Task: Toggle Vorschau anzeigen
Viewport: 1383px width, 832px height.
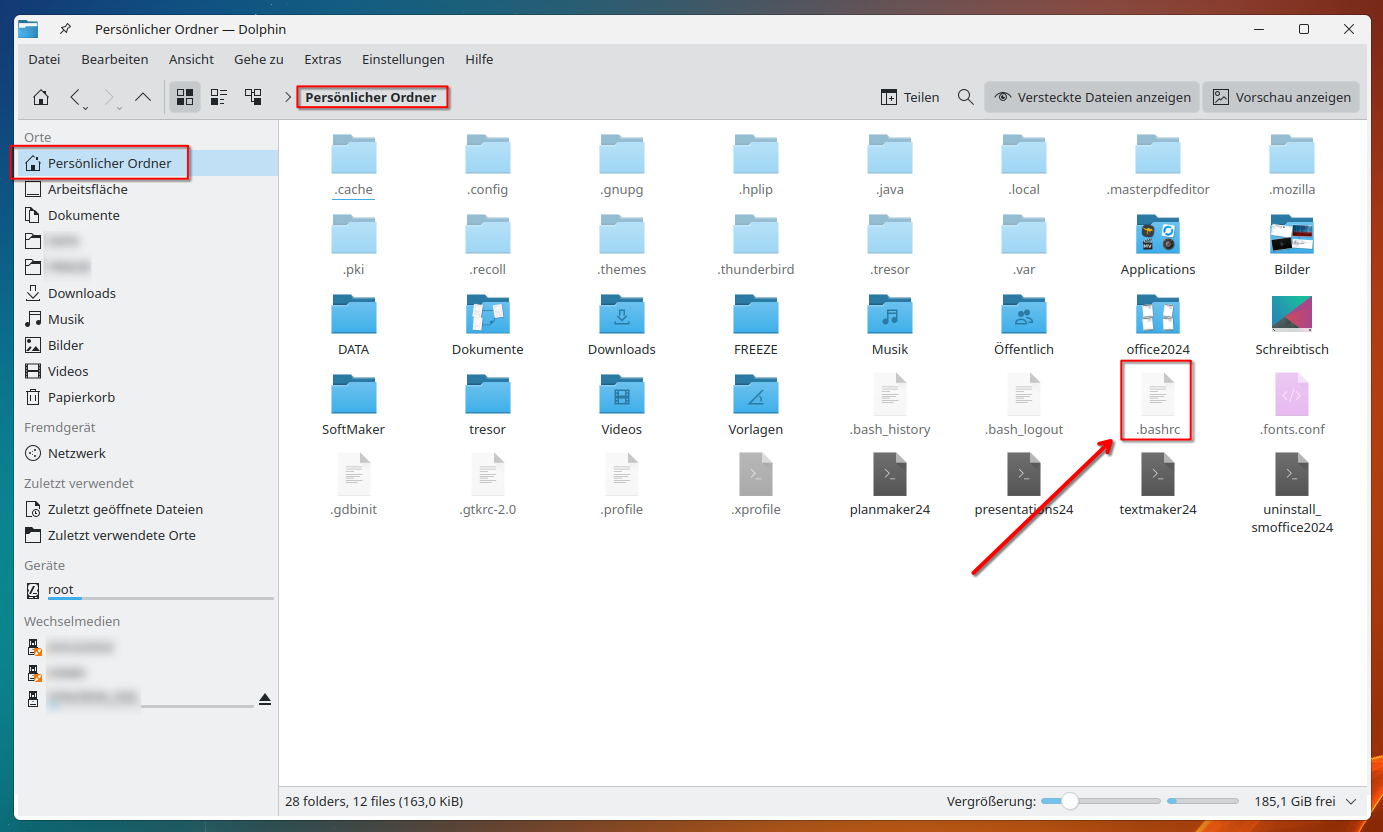Action: tap(1281, 97)
